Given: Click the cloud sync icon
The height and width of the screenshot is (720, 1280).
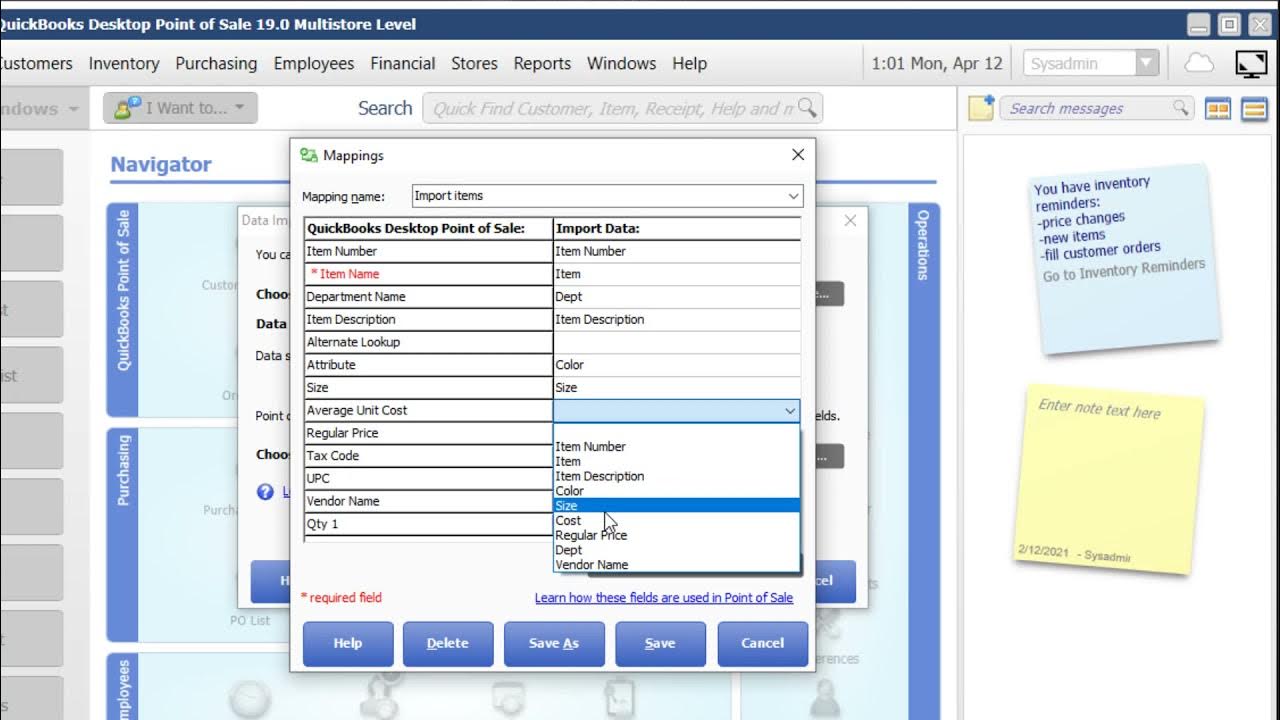Looking at the screenshot, I should tap(1198, 63).
